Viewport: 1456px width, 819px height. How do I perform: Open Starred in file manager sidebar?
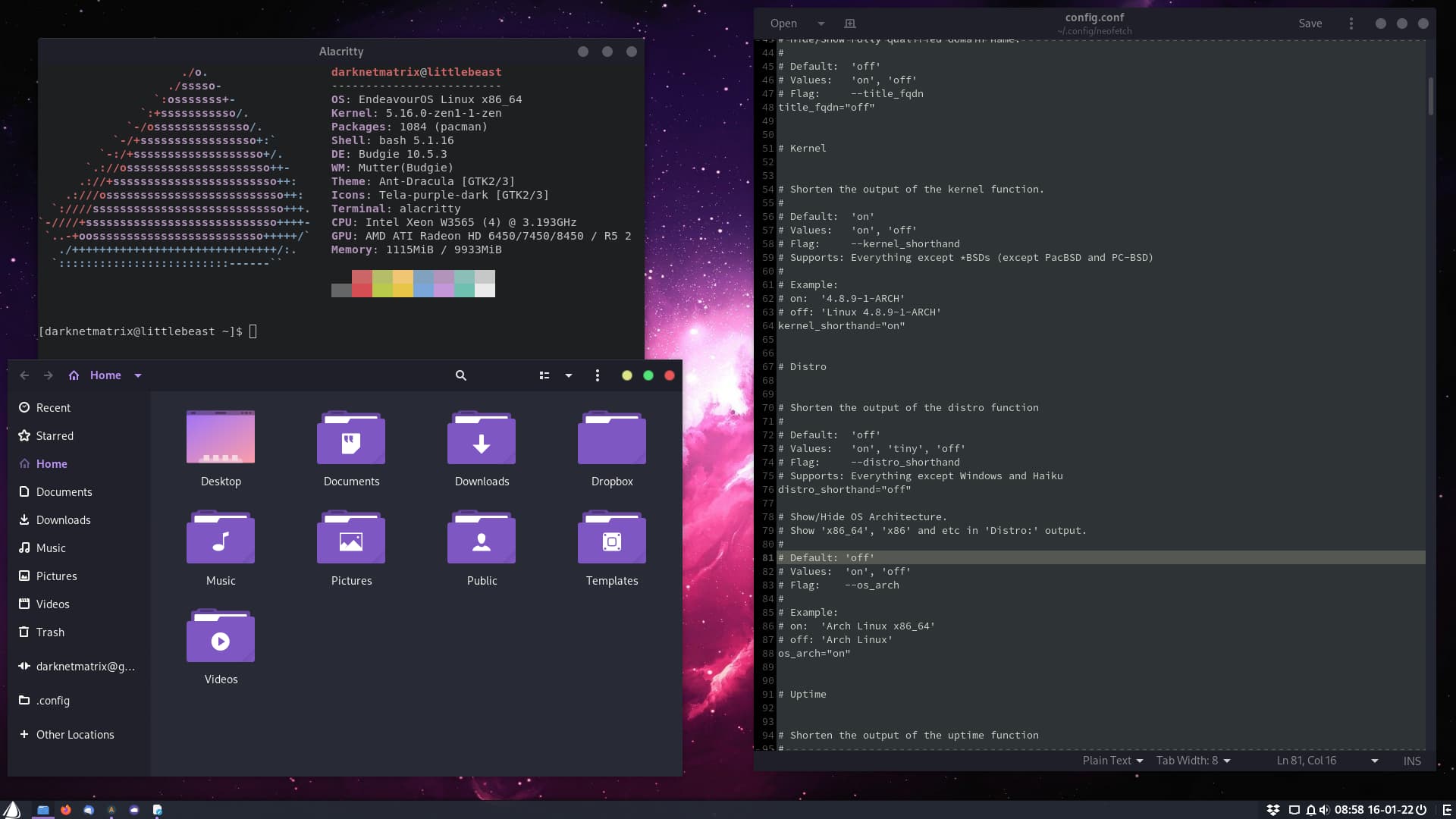tap(79, 436)
